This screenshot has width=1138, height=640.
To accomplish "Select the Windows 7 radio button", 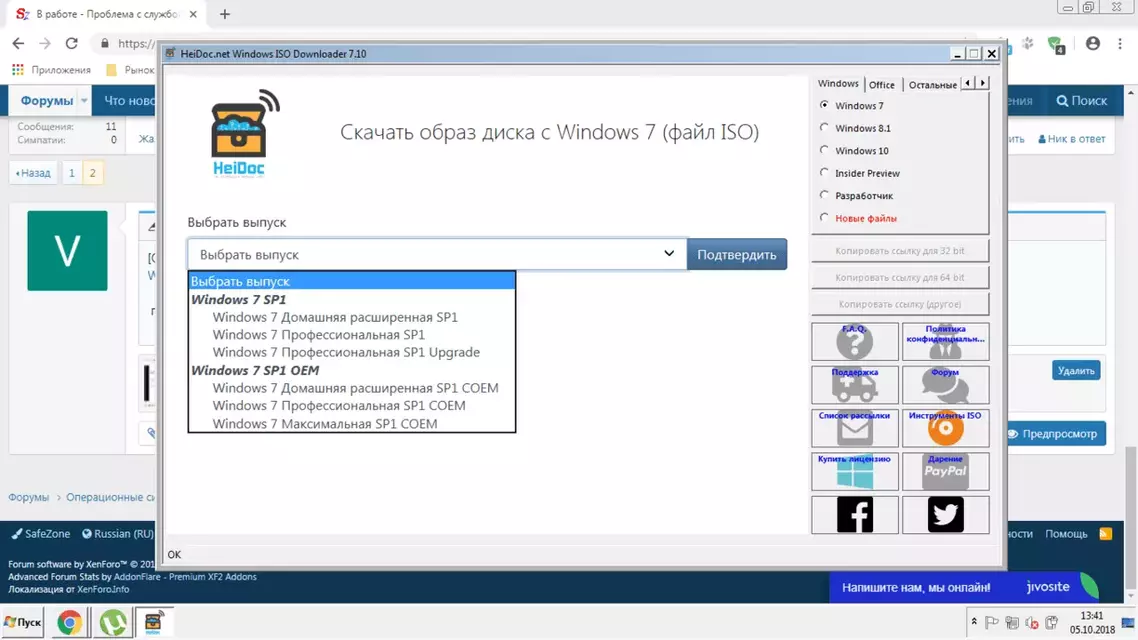I will click(824, 105).
